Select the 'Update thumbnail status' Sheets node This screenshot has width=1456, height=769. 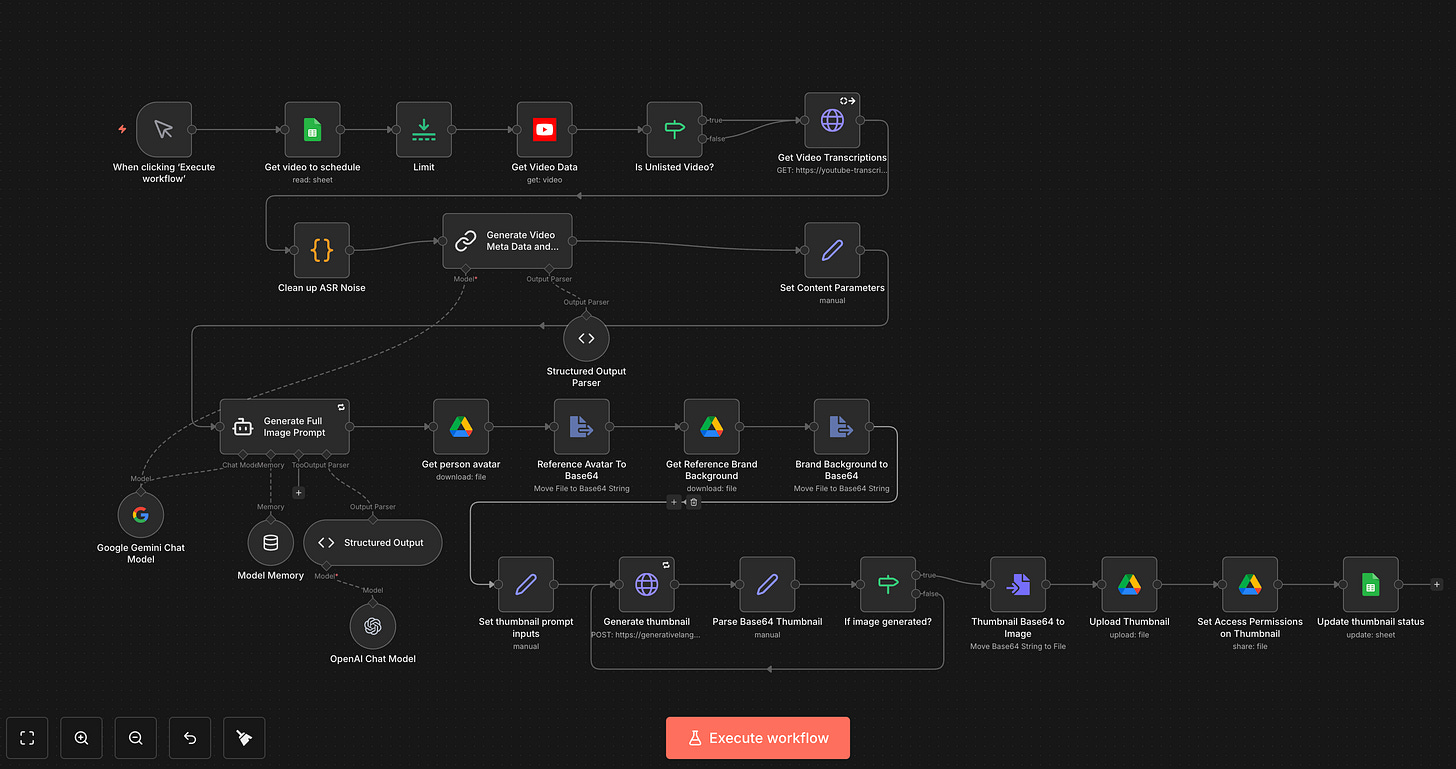1370,584
